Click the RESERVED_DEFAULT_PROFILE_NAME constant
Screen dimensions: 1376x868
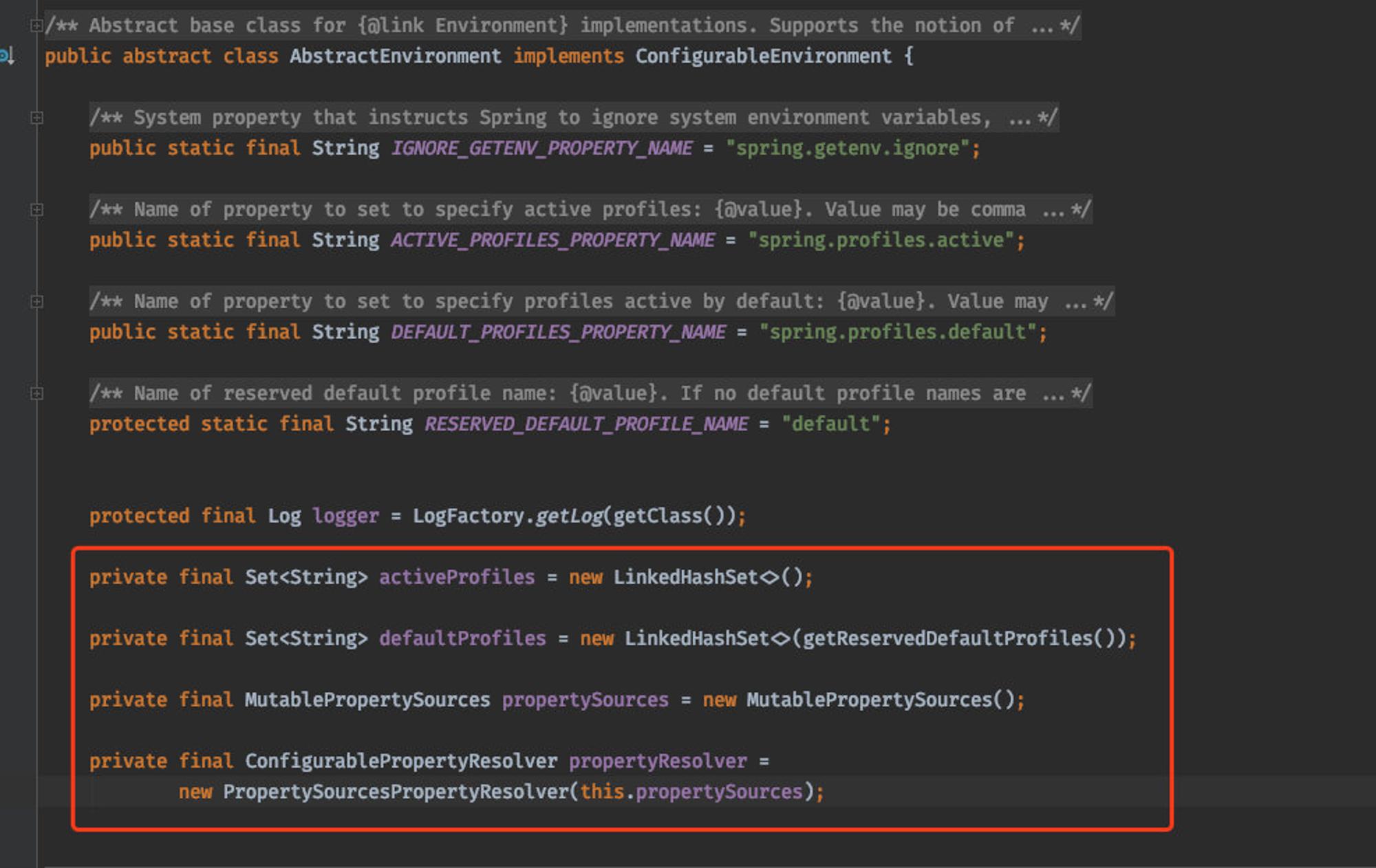(x=586, y=424)
